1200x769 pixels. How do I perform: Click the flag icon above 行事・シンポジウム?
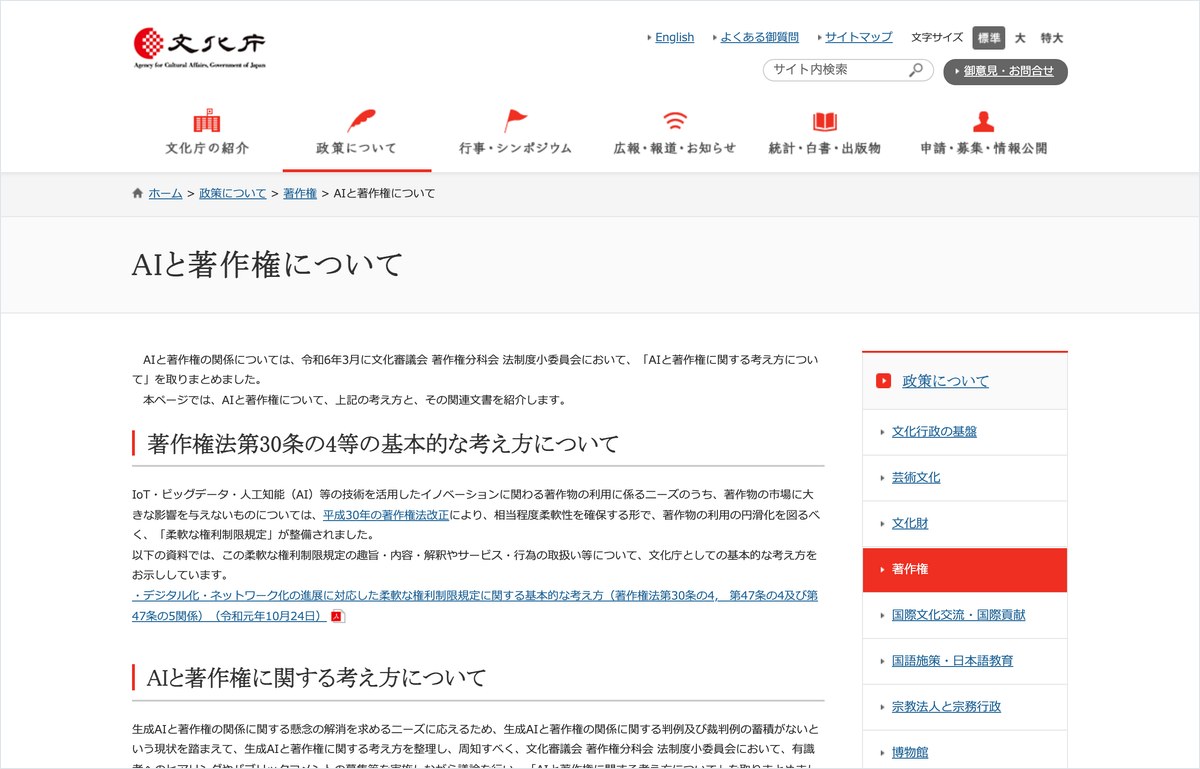pyautogui.click(x=515, y=121)
